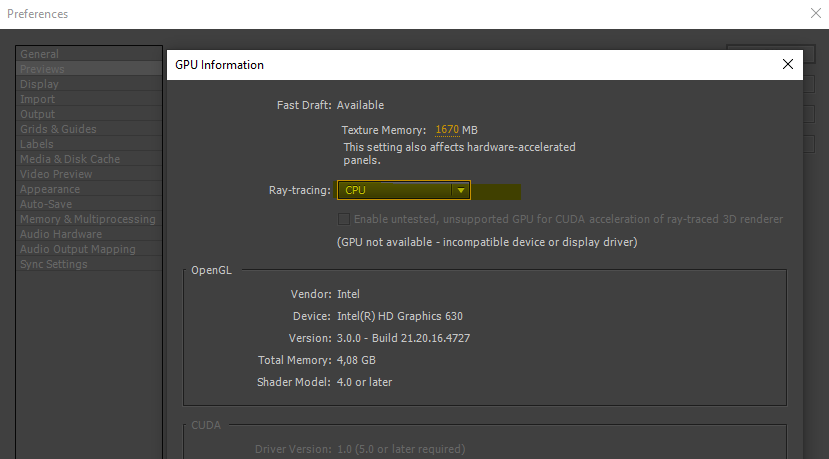Open the Ray-tracing CPU dropdown
Viewport: 829px width, 459px height.
(403, 190)
